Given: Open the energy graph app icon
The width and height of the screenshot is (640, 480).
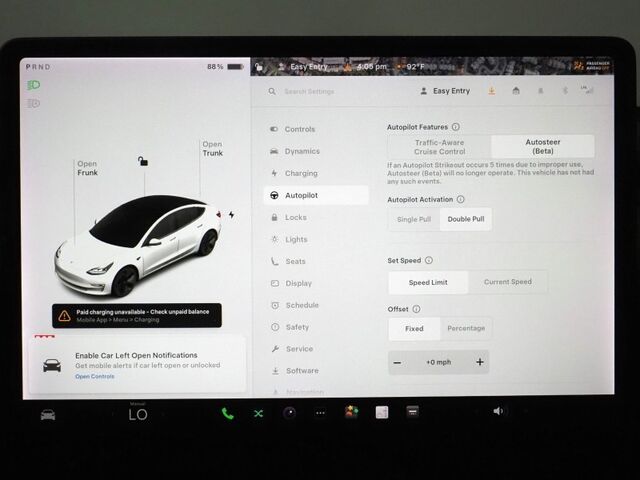Looking at the screenshot, I should pos(382,412).
